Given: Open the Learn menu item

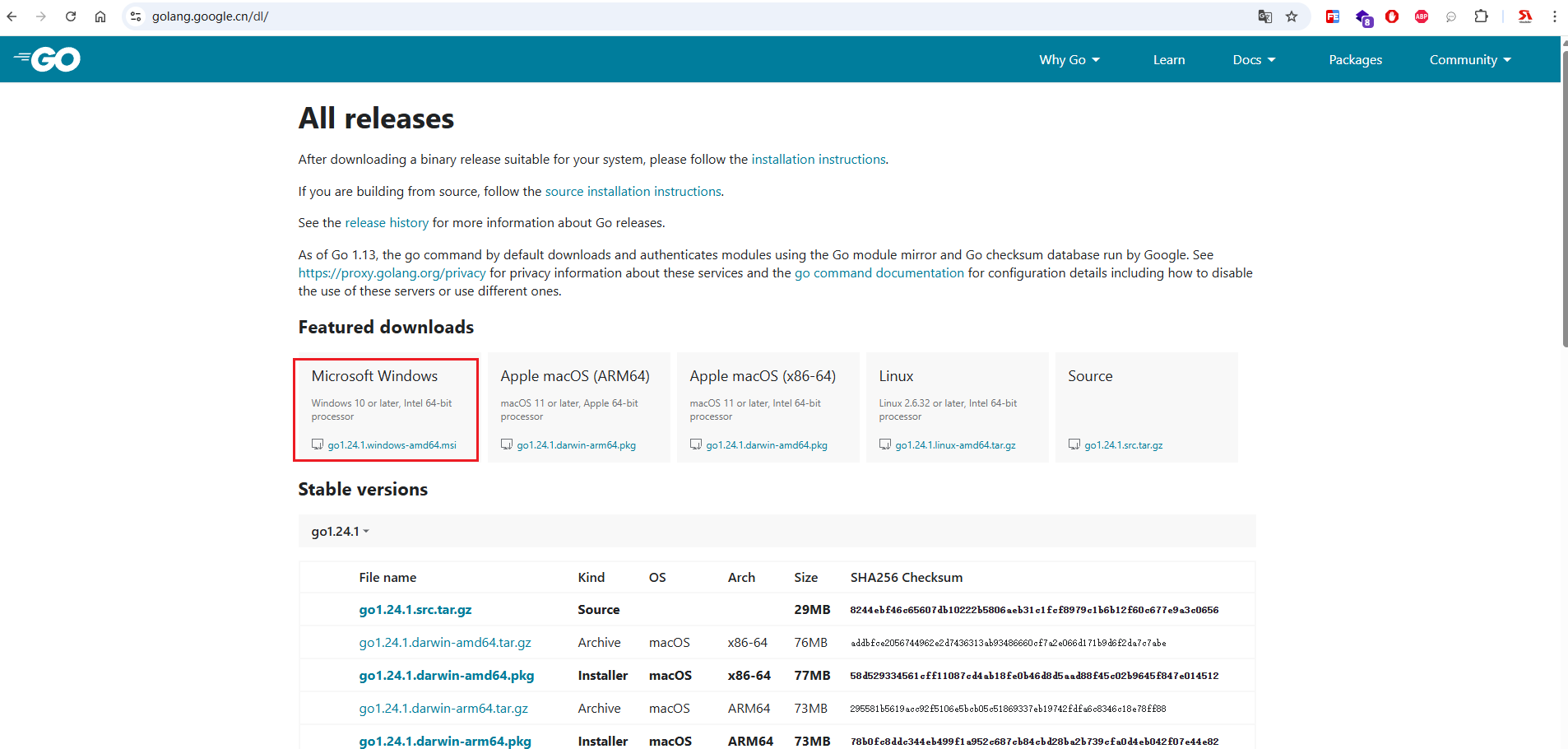Looking at the screenshot, I should click(x=1169, y=60).
